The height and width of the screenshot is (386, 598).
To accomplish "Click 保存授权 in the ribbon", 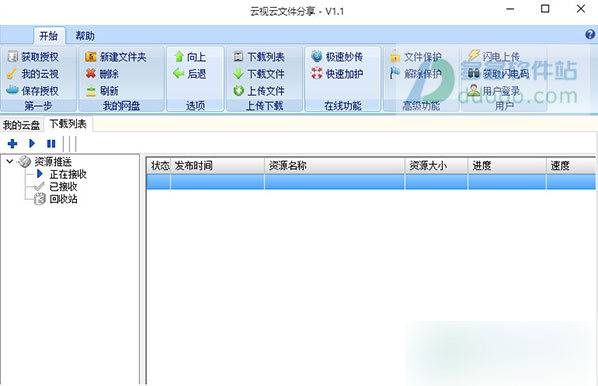I will 33,91.
